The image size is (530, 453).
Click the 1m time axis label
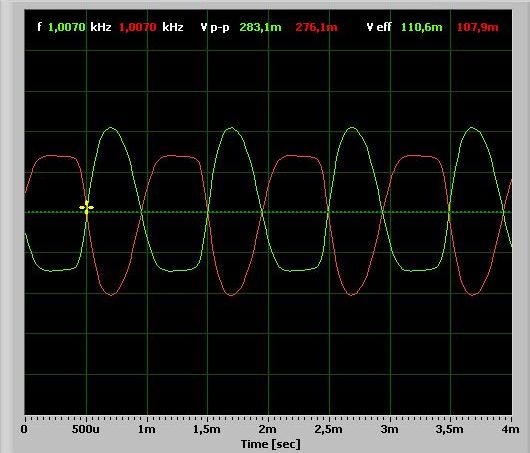pos(147,429)
